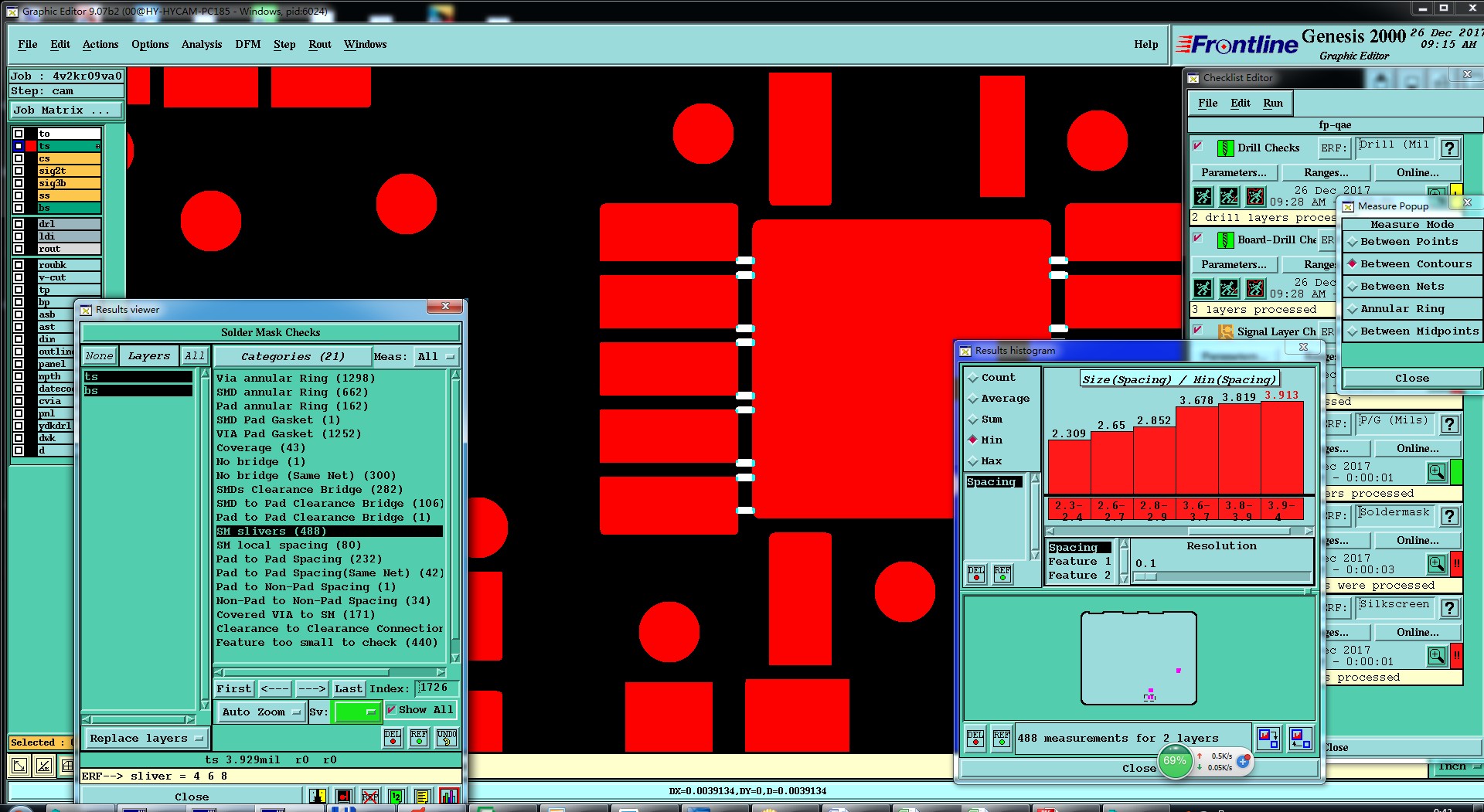Screen dimensions: 1484x812
Task: Open Rout menu
Action: click(x=319, y=44)
